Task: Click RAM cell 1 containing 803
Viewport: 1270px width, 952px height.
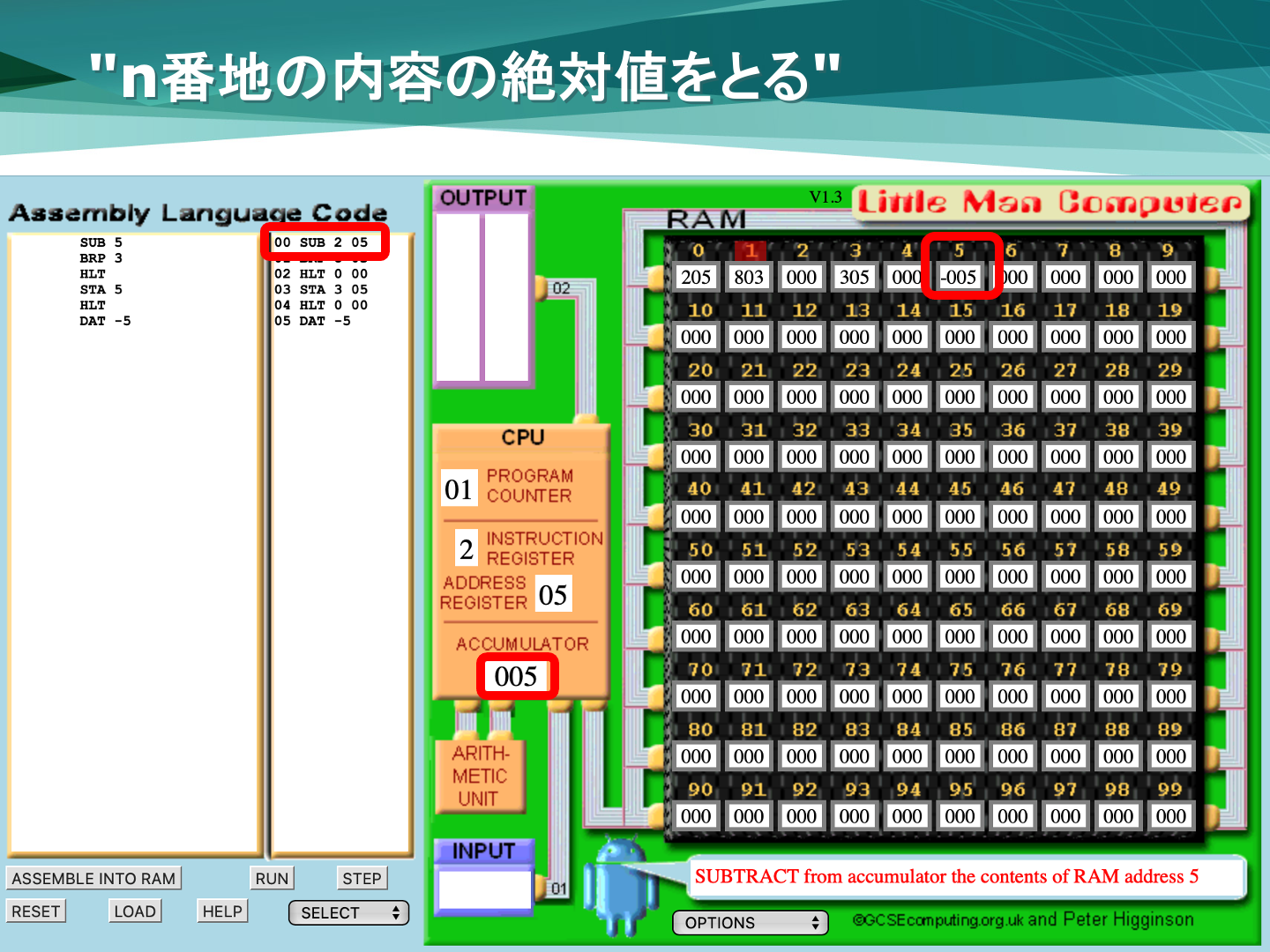Action: [749, 277]
